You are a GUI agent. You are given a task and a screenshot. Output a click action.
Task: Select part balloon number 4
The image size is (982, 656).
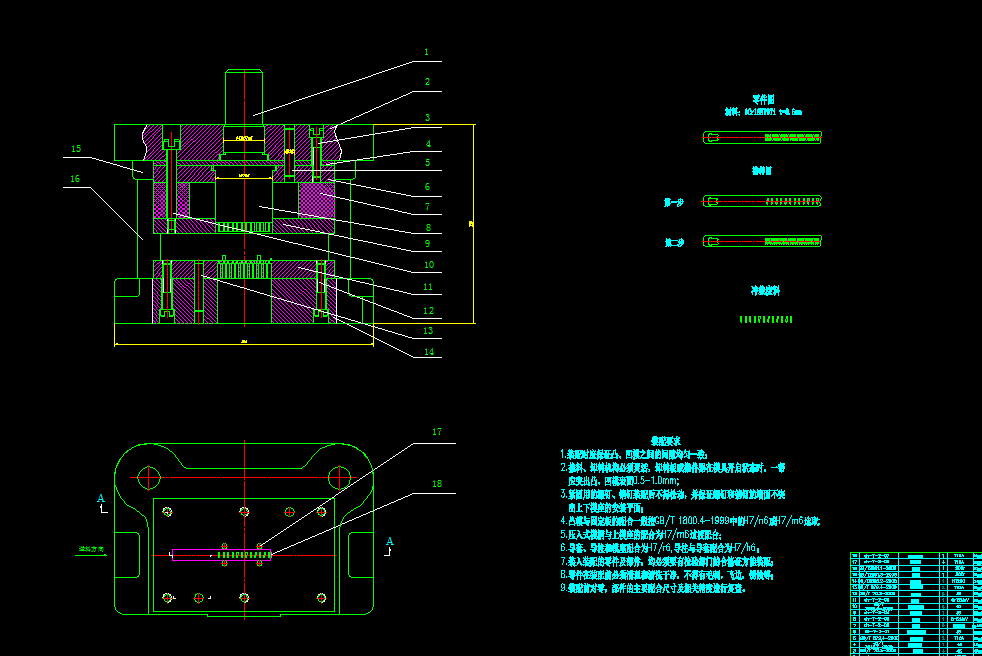tap(428, 143)
